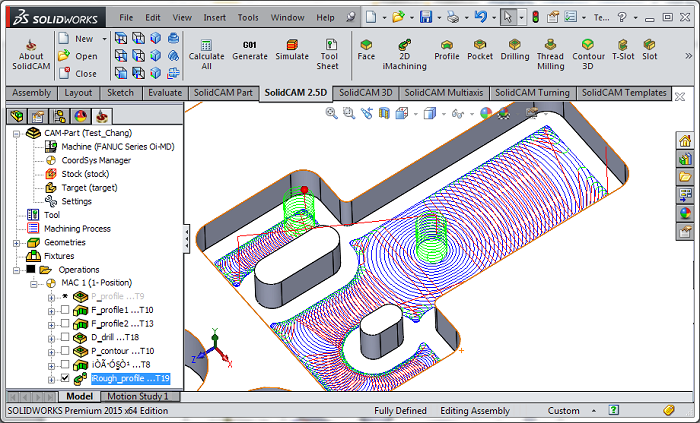Viewport: 700px width, 423px height.
Task: Add a Pocket operation
Action: pos(480,50)
